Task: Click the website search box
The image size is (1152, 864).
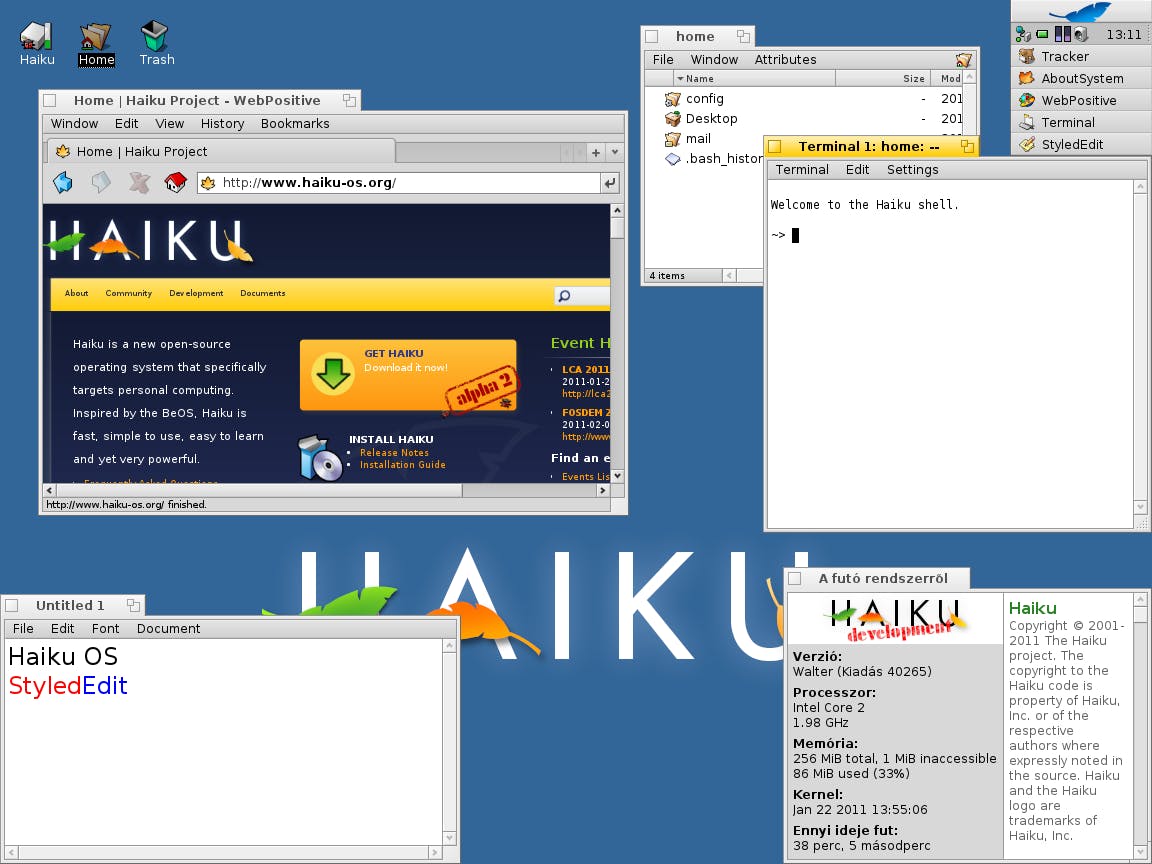Action: [x=583, y=296]
